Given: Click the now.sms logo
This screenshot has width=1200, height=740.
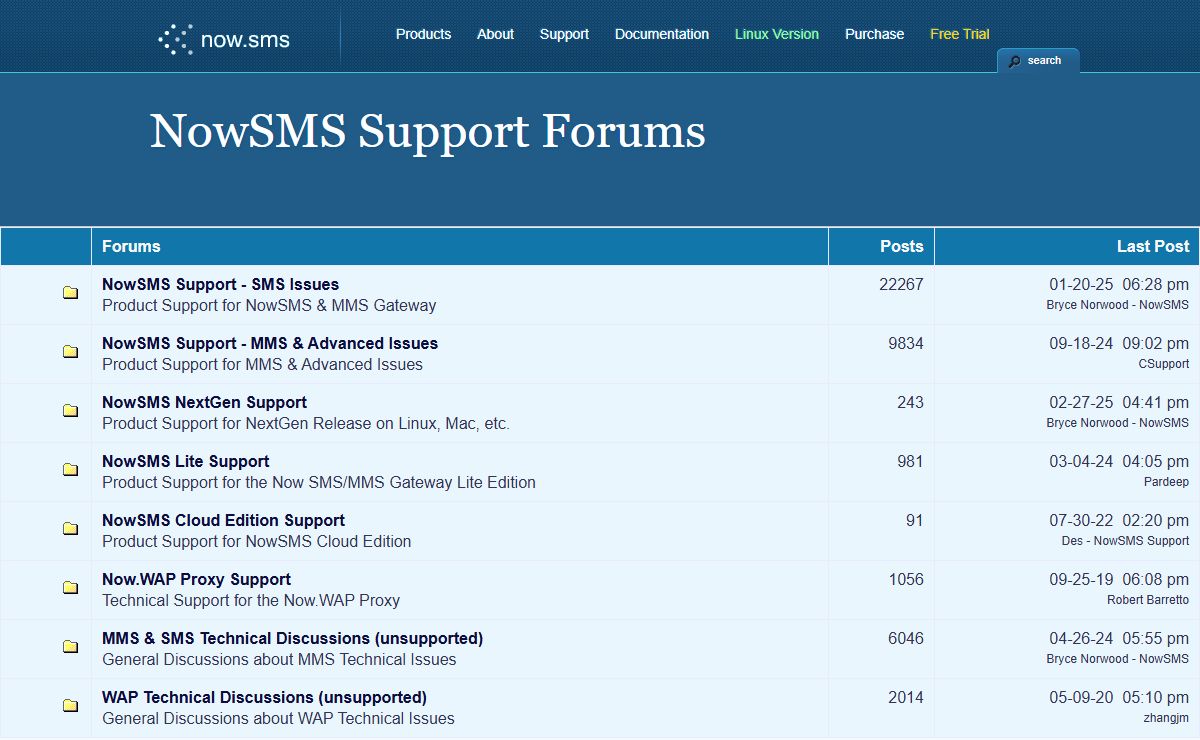Looking at the screenshot, I should 224,39.
